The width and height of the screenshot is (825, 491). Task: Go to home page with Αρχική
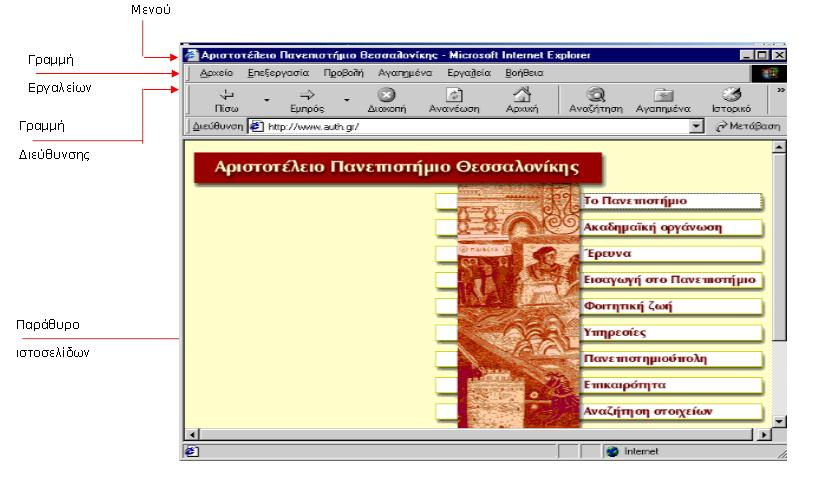tap(521, 101)
